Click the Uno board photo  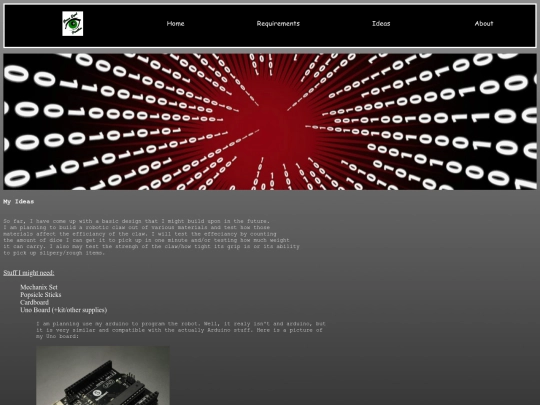tap(103, 375)
